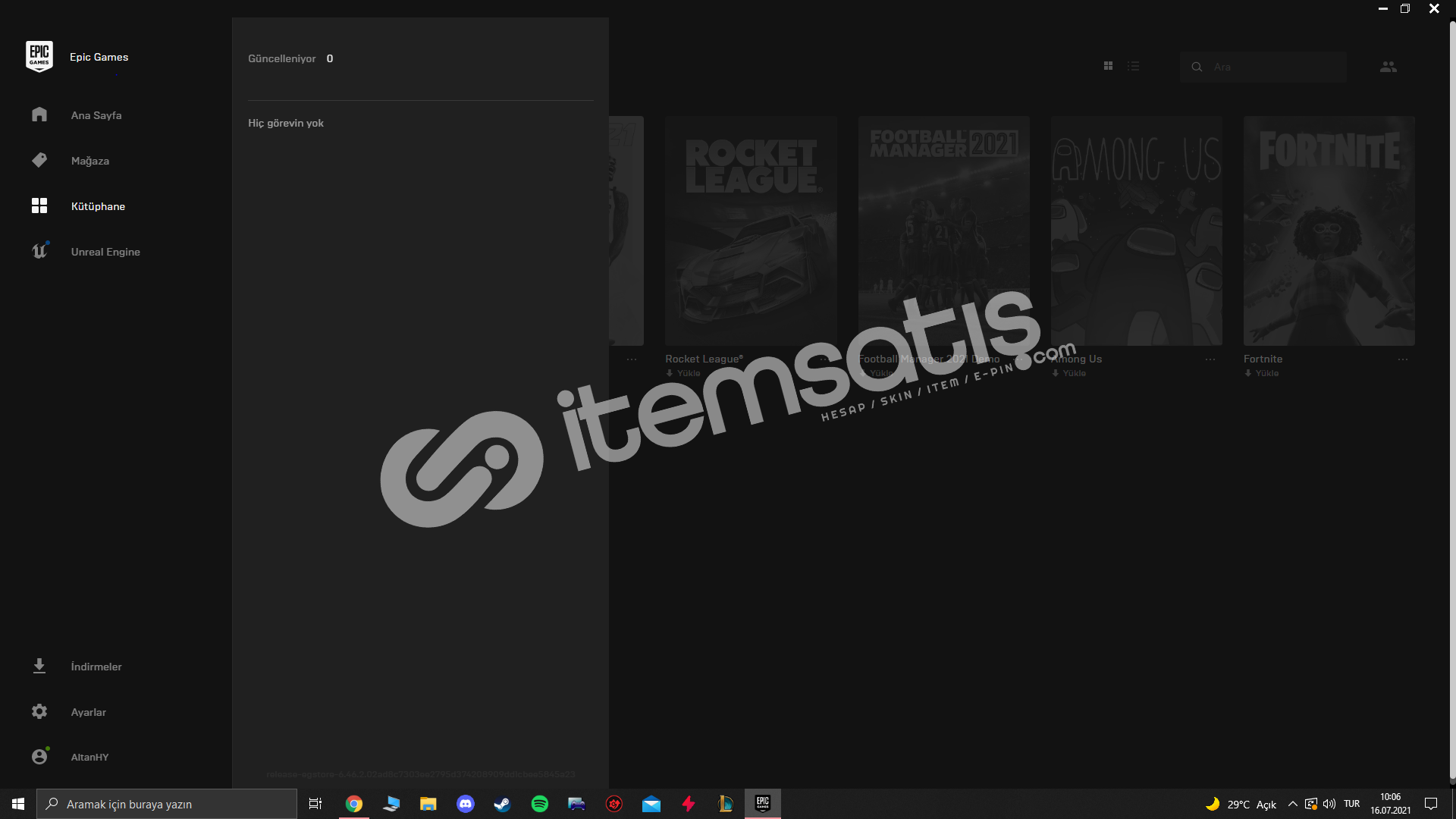The width and height of the screenshot is (1456, 819).
Task: Click the AltanHY profile avatar icon
Action: (39, 756)
